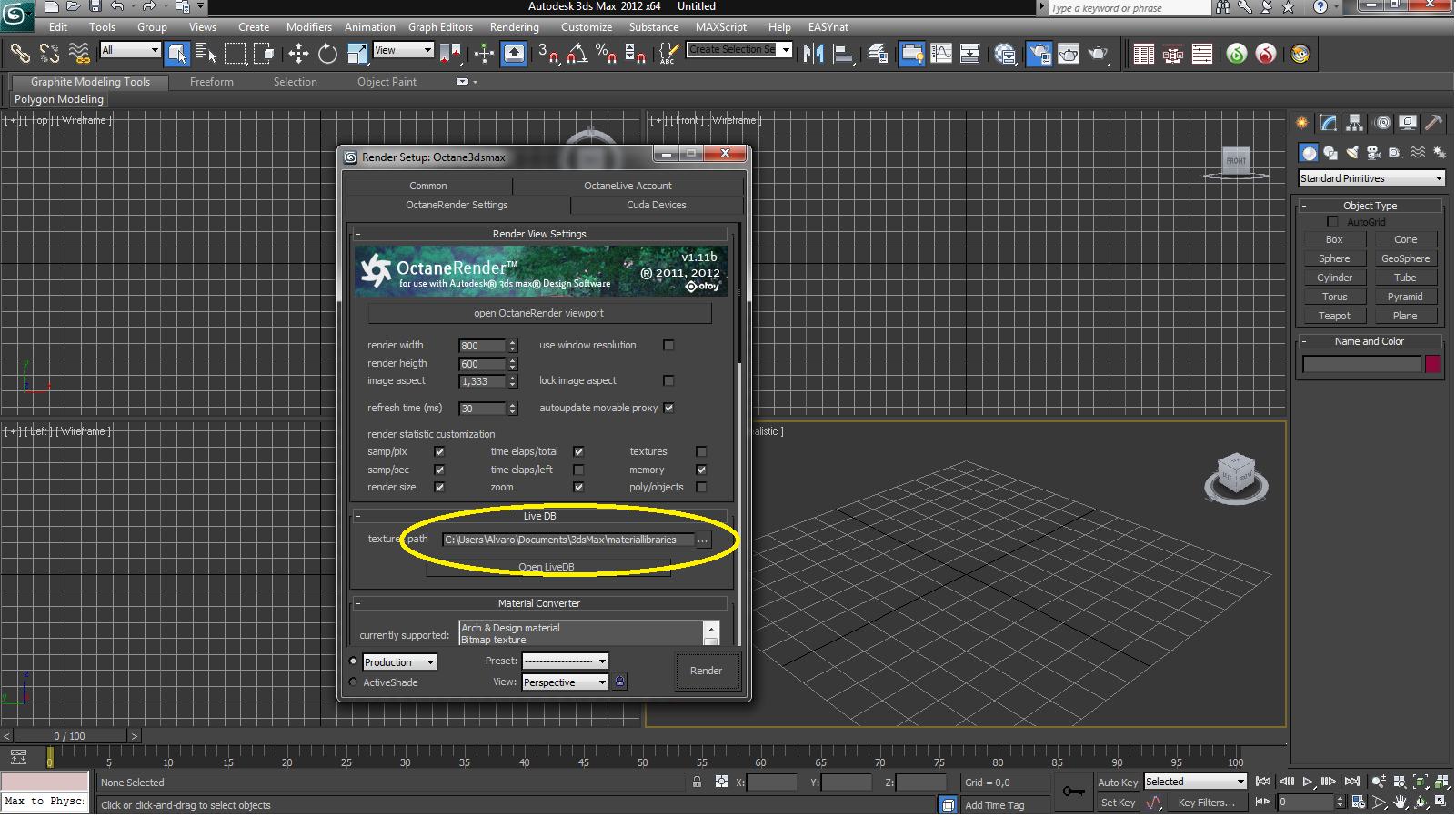1456x818 pixels.
Task: Click Zoom Extents All Selected icon
Action: tap(1441, 782)
